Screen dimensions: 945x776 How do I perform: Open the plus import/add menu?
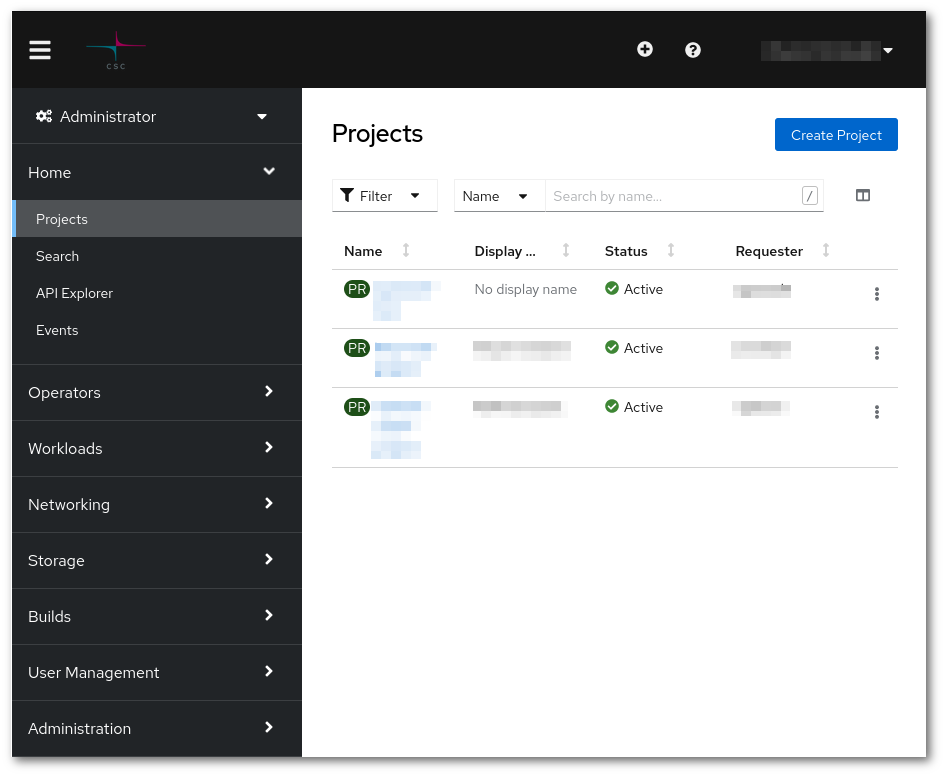coord(645,49)
